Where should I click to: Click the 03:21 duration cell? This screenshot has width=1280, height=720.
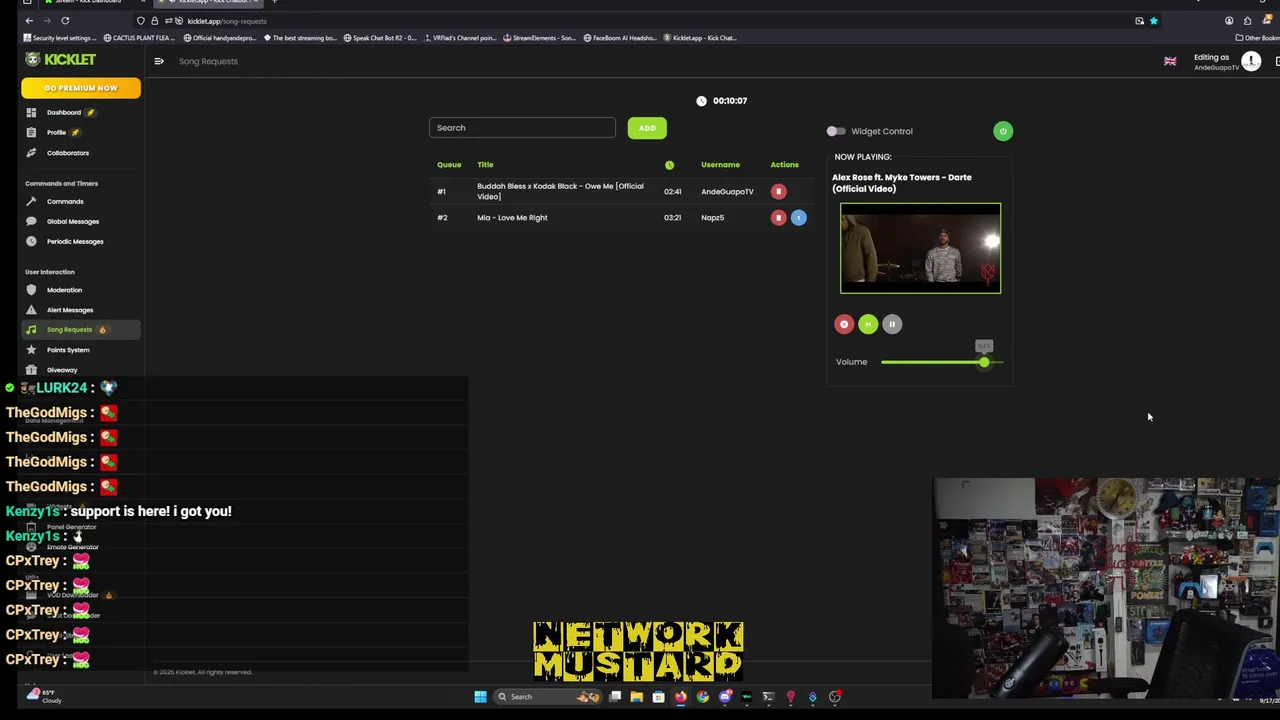coord(672,218)
